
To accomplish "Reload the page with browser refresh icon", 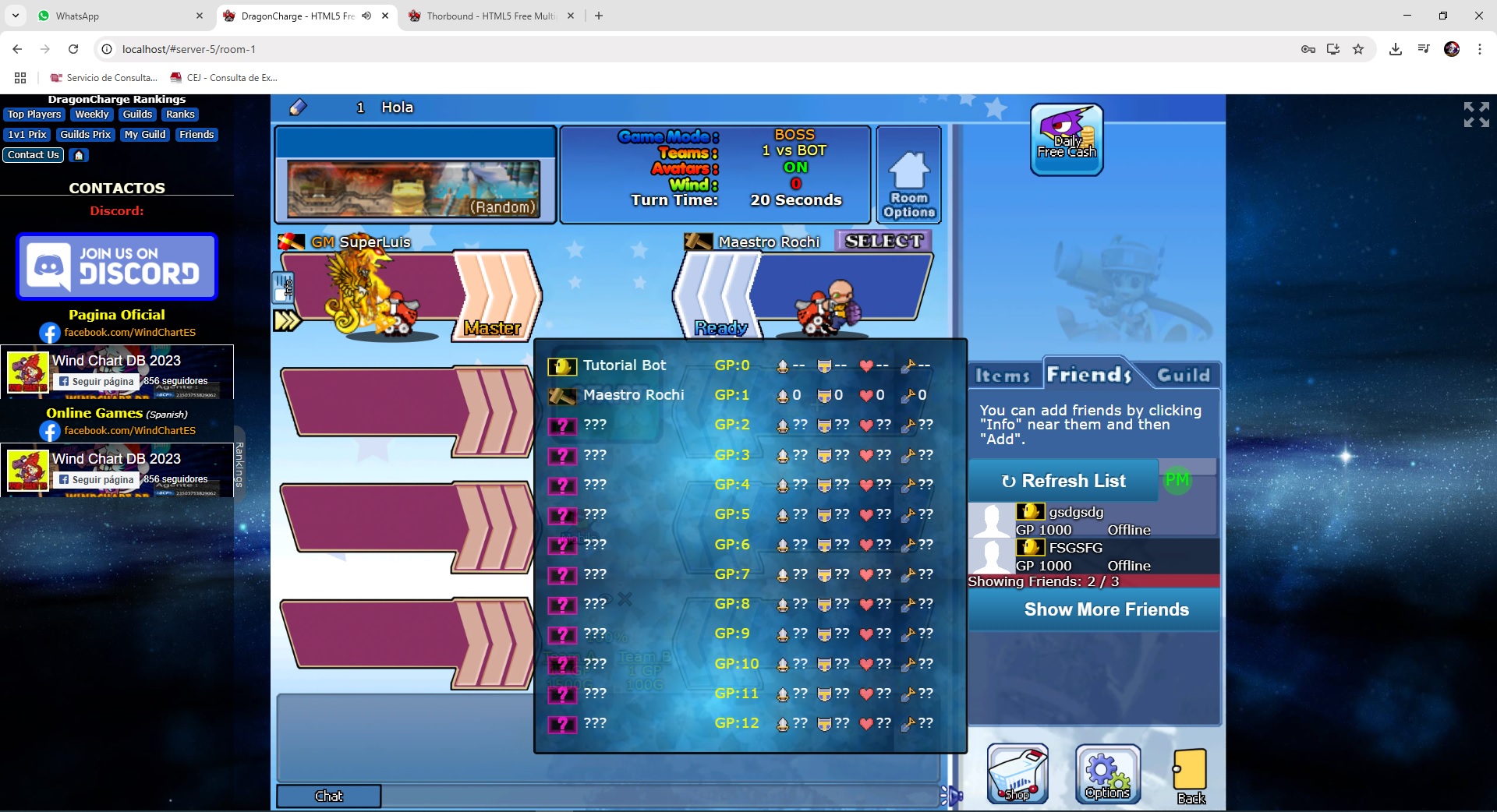I will pyautogui.click(x=73, y=49).
